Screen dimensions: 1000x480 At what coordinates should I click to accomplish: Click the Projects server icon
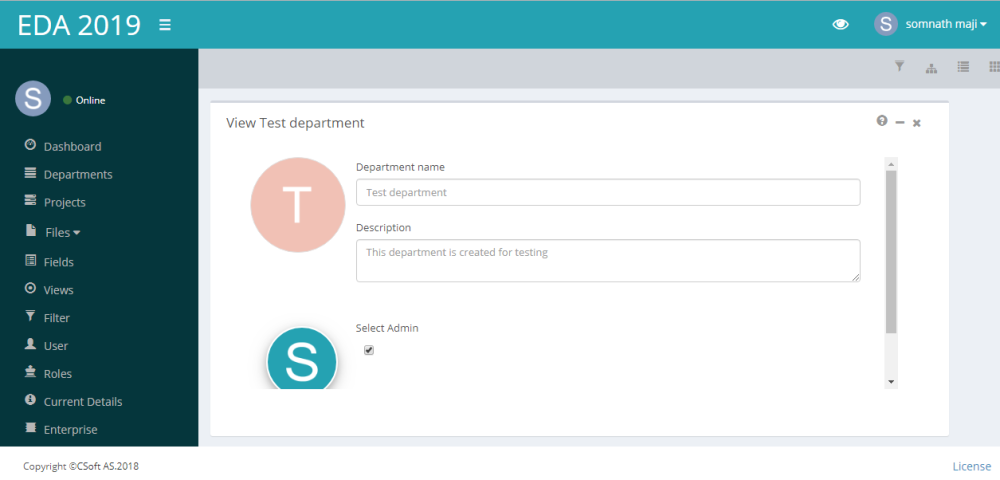point(30,201)
